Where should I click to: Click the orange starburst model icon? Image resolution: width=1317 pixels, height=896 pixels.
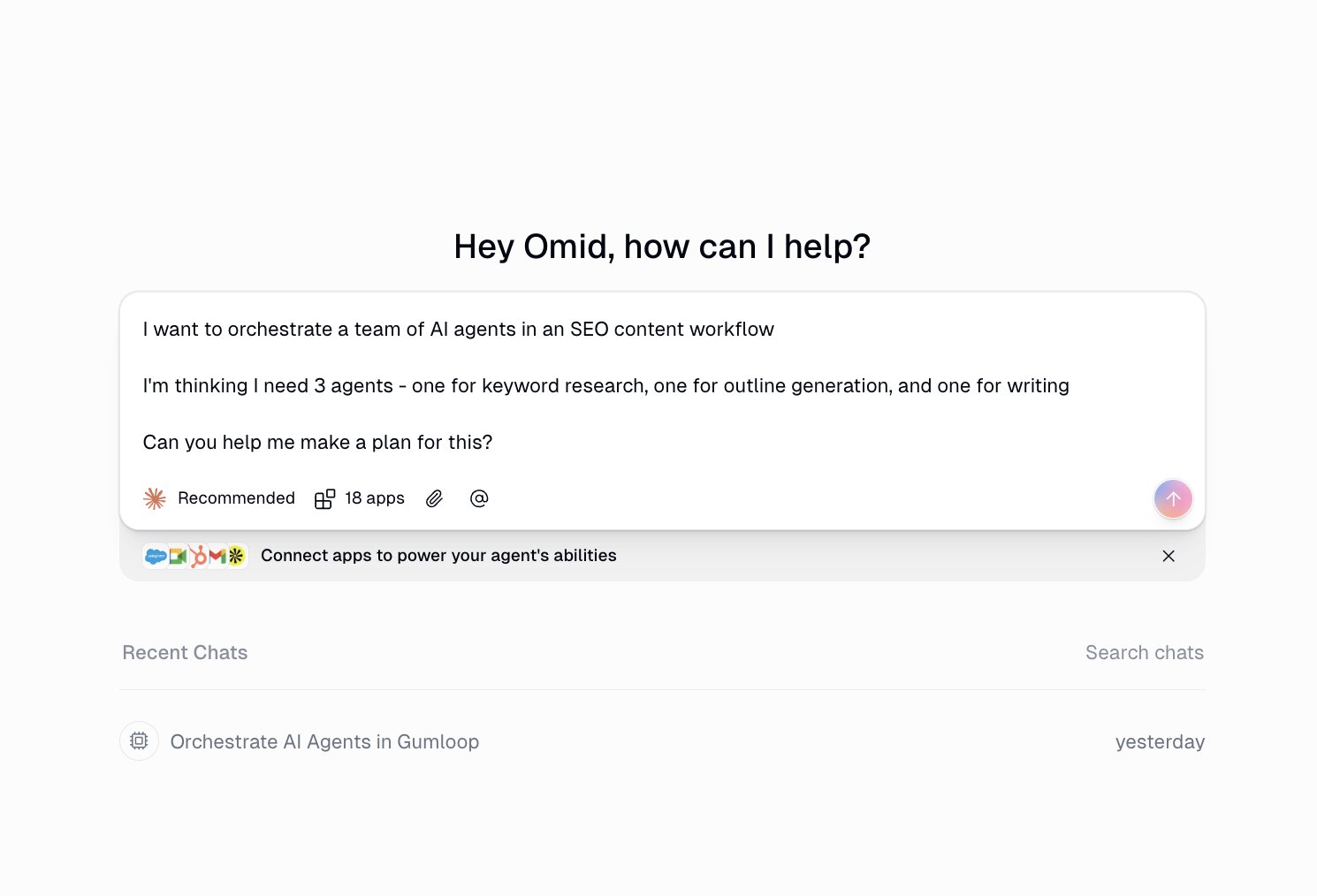click(155, 498)
